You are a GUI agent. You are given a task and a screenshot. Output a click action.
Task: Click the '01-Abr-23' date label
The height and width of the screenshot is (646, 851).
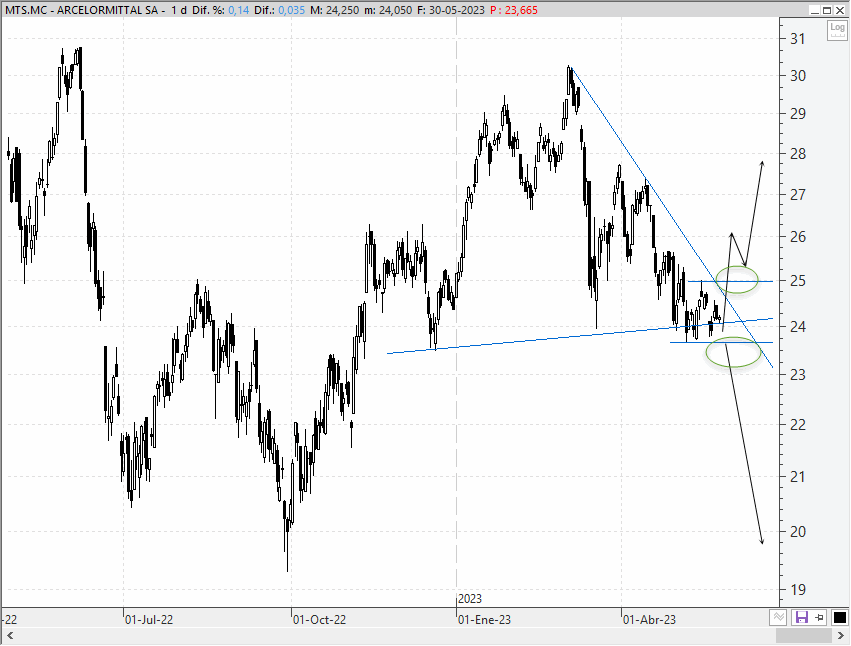(x=649, y=619)
